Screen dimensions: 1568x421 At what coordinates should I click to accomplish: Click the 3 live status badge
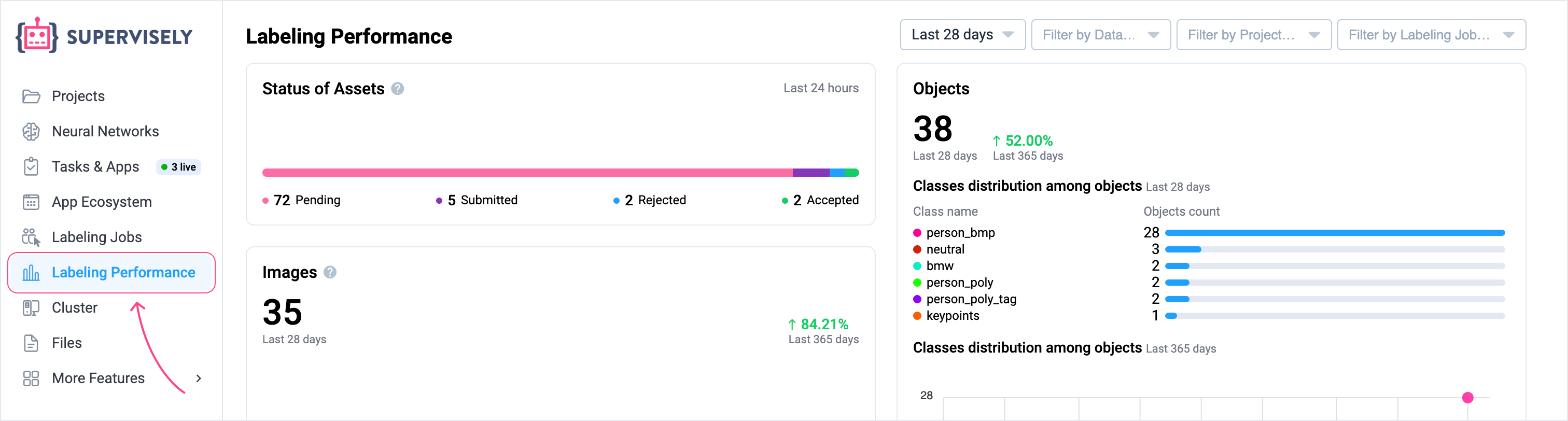point(179,167)
